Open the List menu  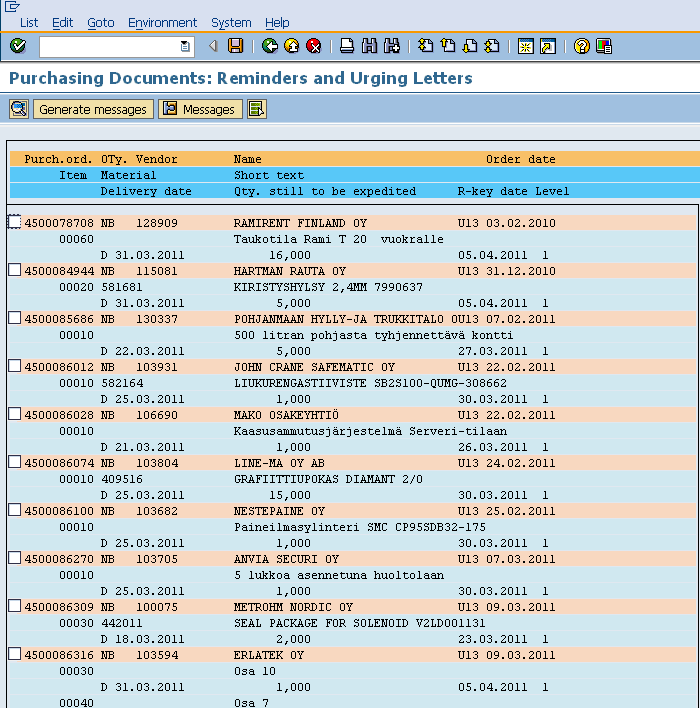[x=29, y=23]
